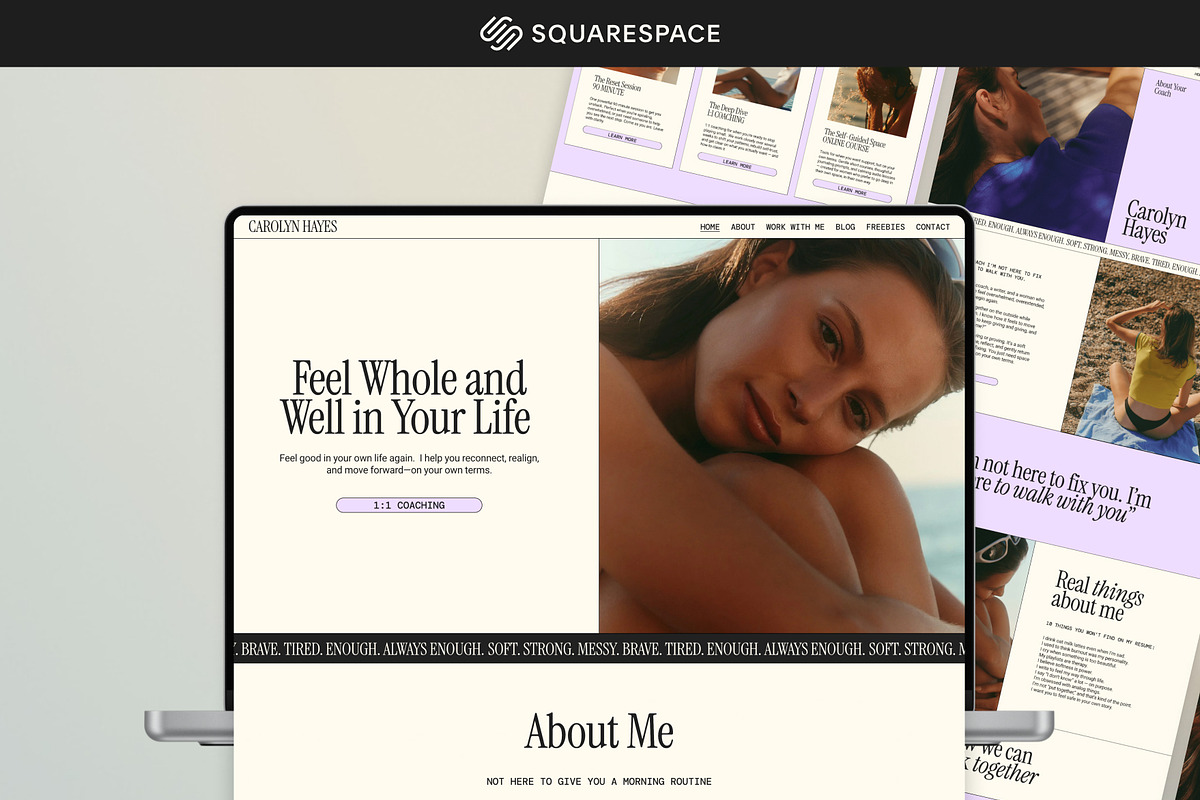1200x800 pixels.
Task: Click LEARN MORE under The Self-Guided Space
Action: click(x=852, y=189)
